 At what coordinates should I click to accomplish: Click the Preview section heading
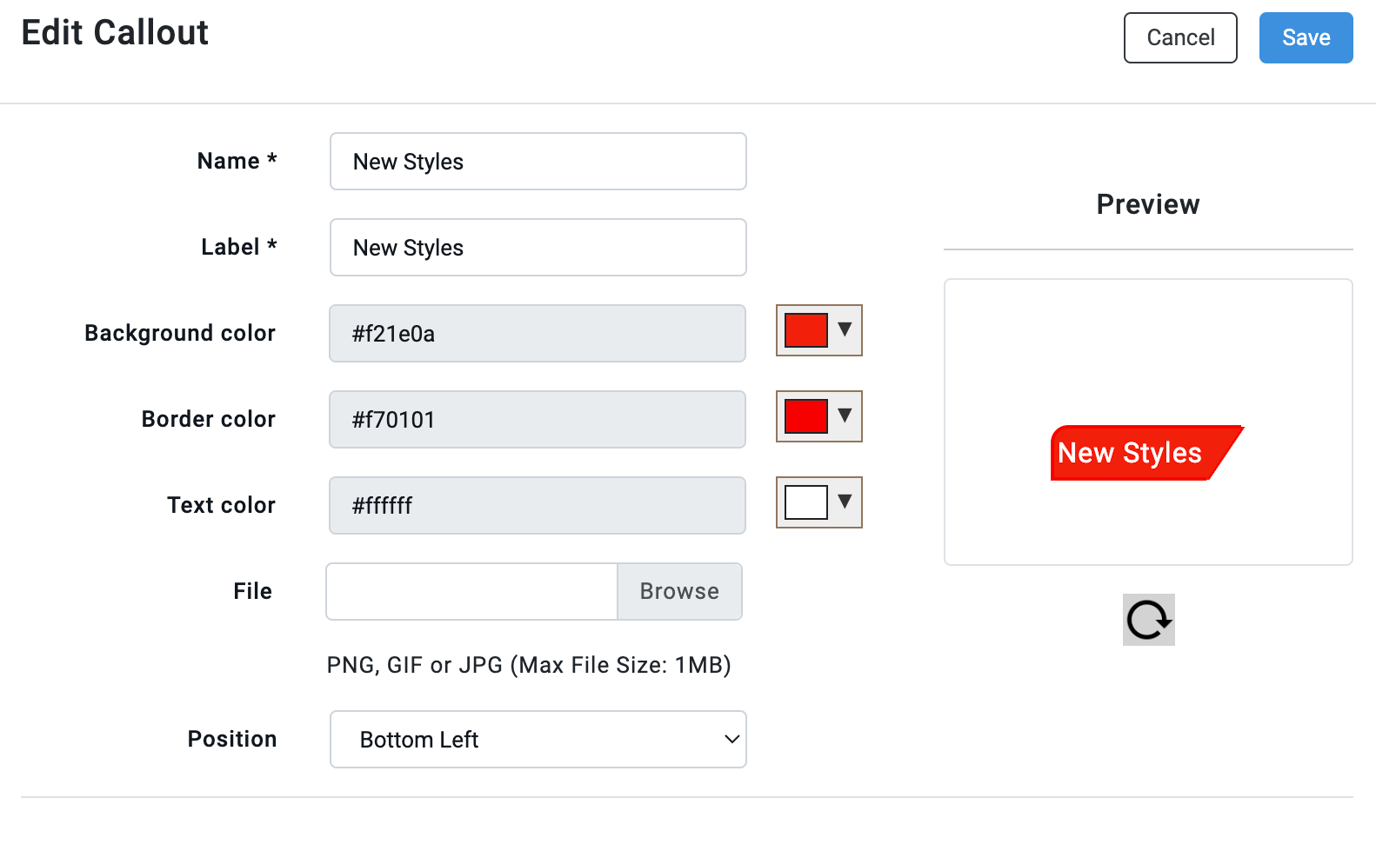pyautogui.click(x=1147, y=204)
